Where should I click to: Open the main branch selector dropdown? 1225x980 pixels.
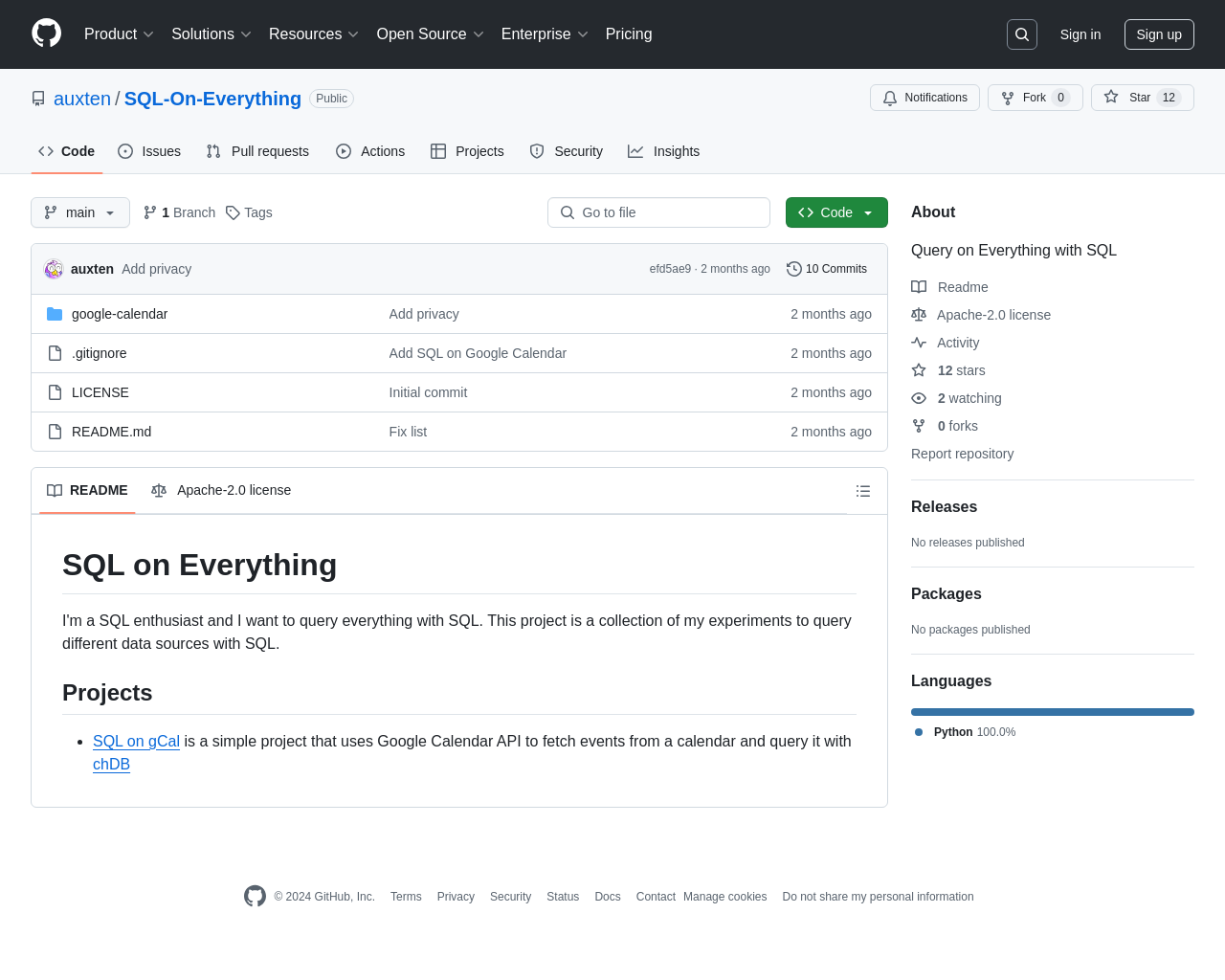[x=80, y=212]
